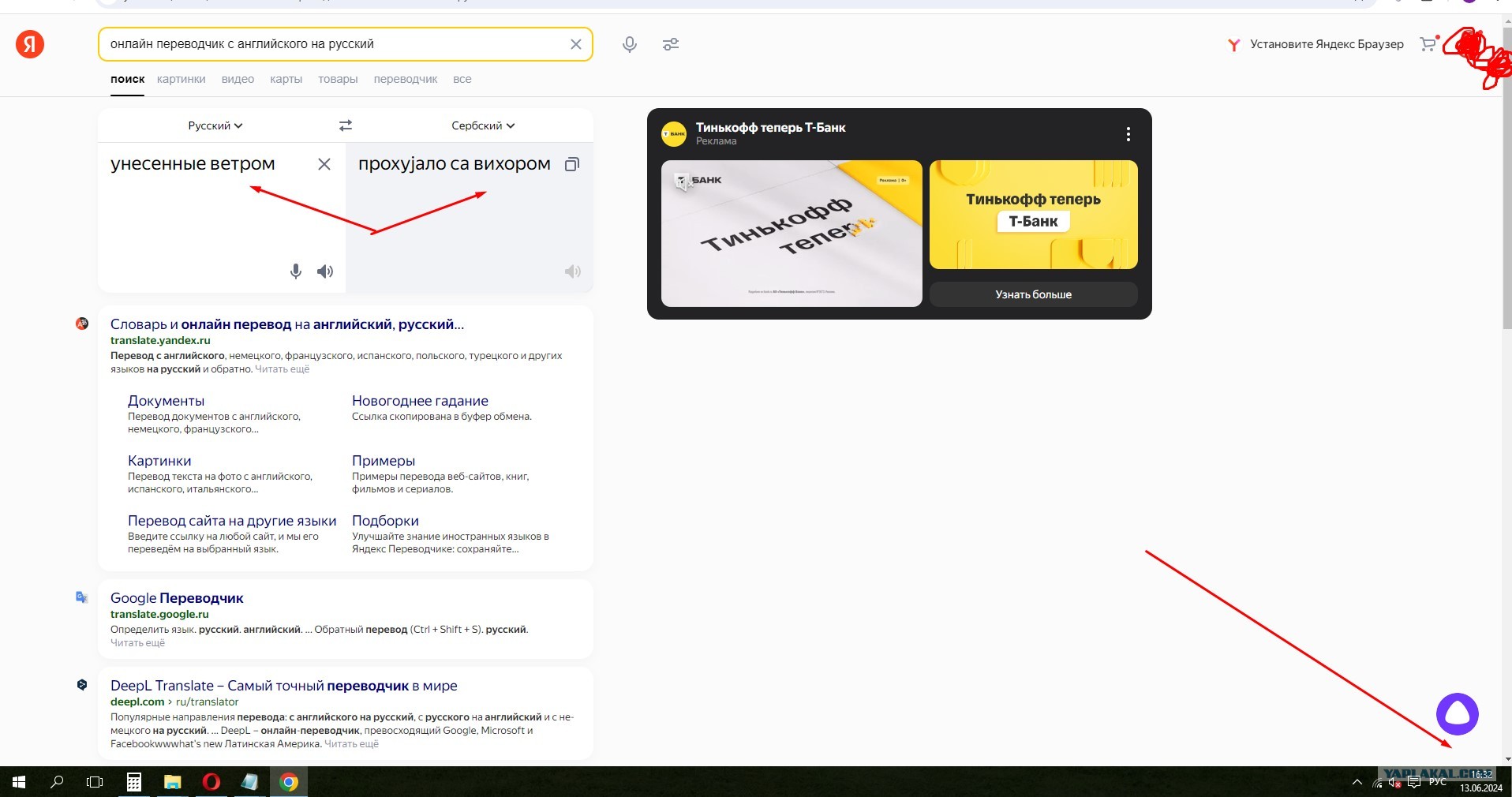This screenshot has height=797, width=1512.
Task: Click the Узнать больше button
Action: pos(1034,294)
